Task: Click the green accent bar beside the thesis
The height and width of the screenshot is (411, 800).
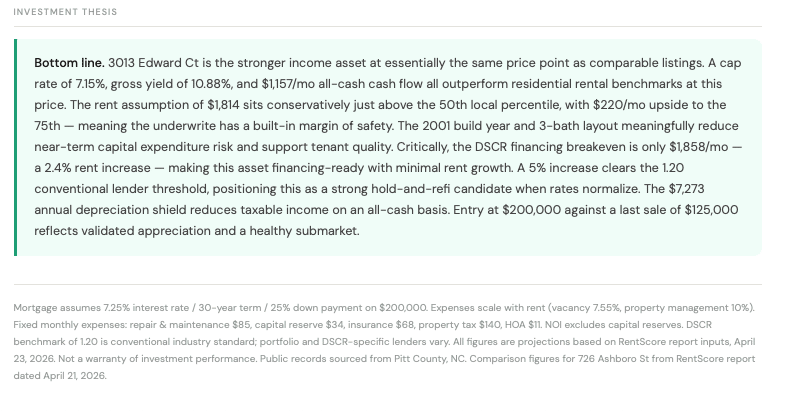Action: (16, 147)
